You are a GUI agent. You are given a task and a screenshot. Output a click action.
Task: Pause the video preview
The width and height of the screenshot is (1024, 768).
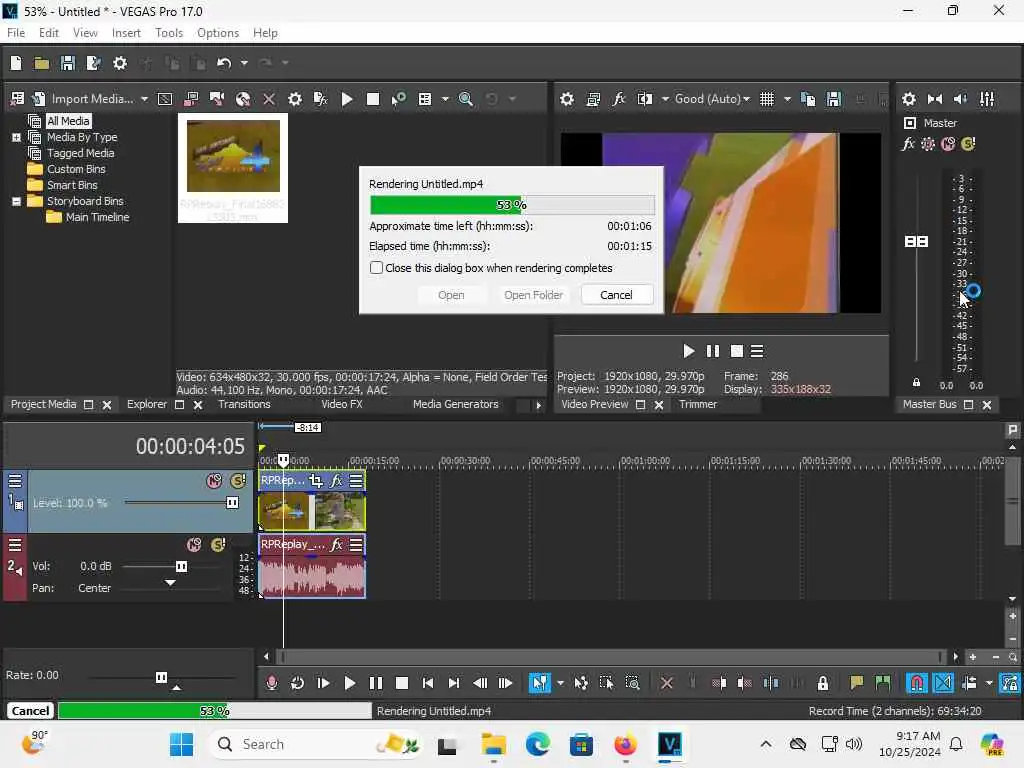pos(712,351)
